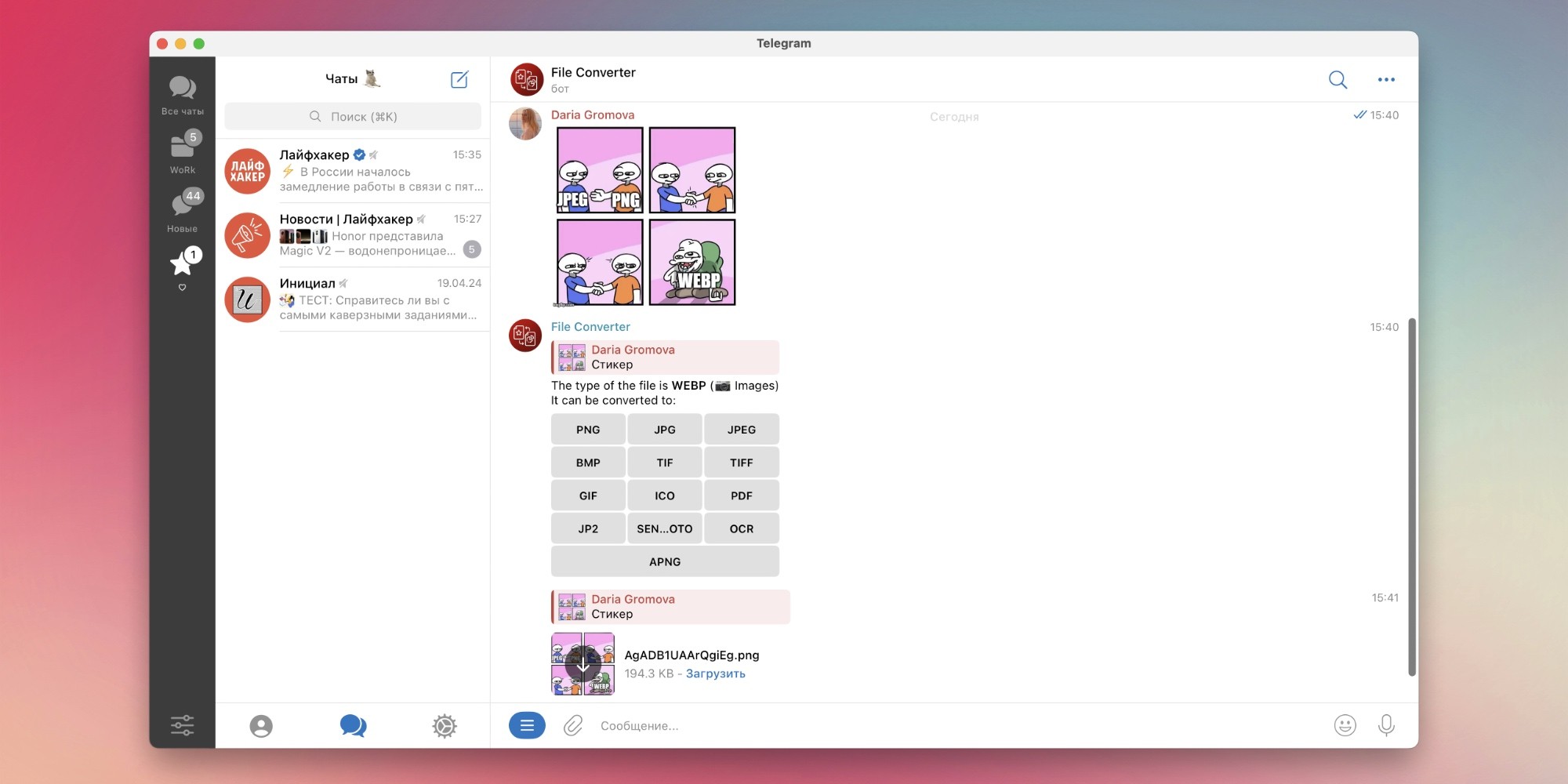
Task: Convert to JPEG format
Action: pyautogui.click(x=742, y=430)
